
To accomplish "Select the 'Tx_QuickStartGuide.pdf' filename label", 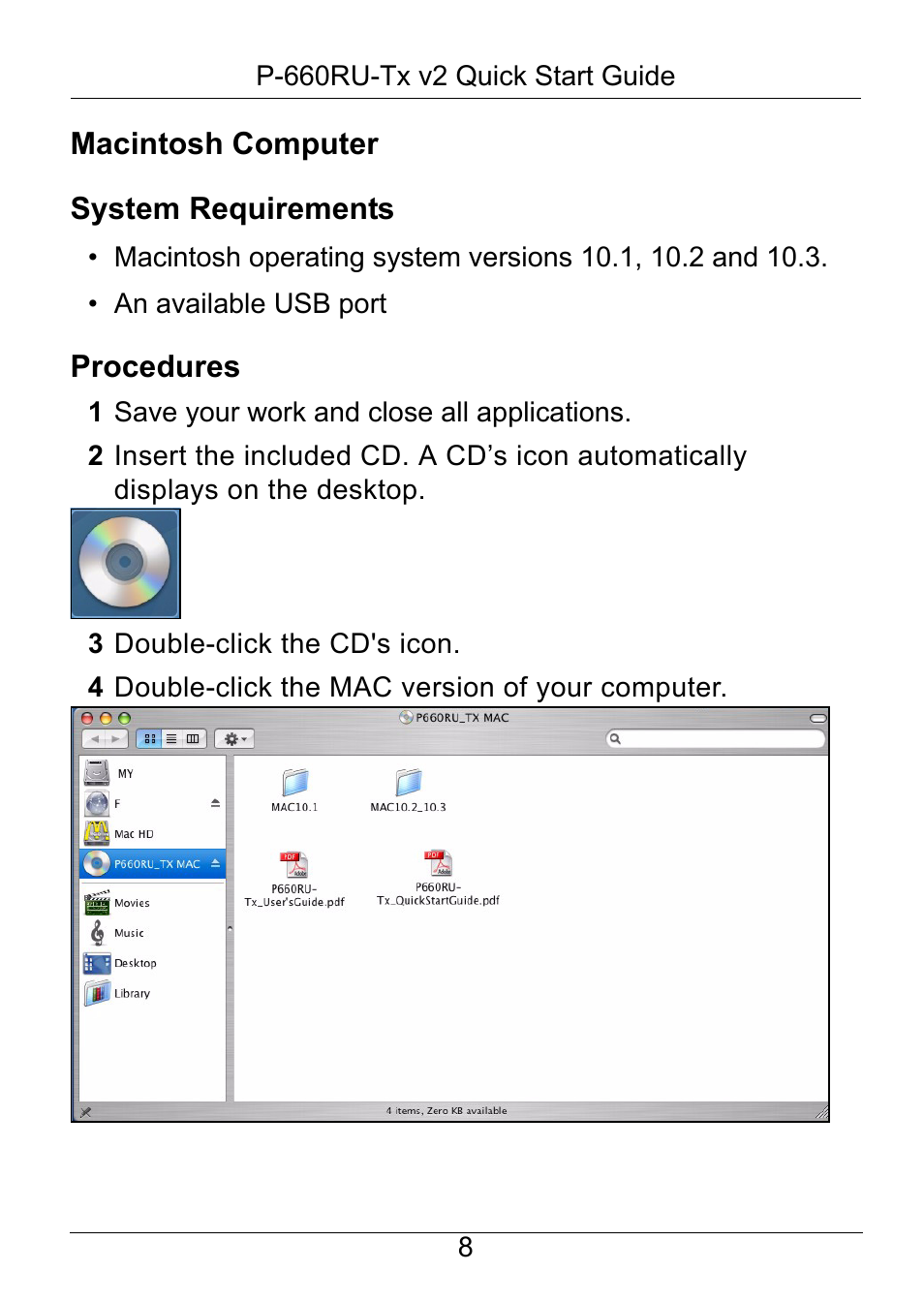I will (x=438, y=900).
